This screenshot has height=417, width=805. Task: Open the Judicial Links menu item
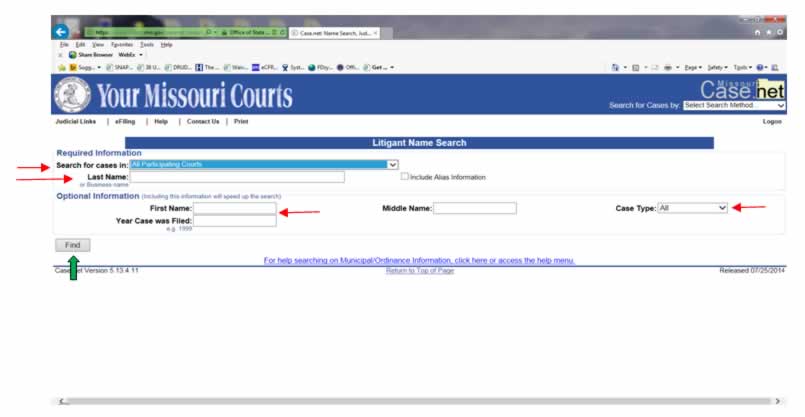click(x=76, y=122)
